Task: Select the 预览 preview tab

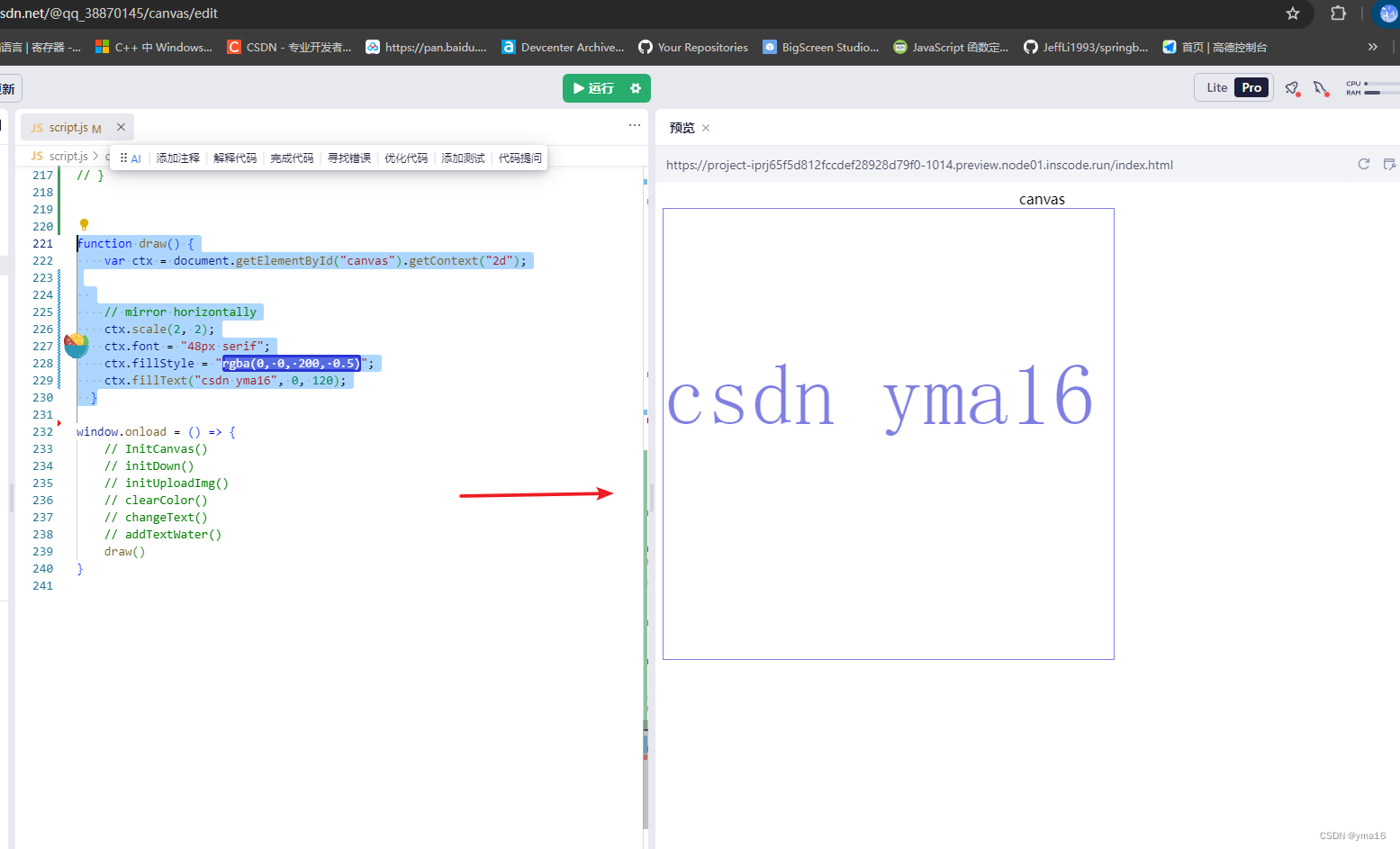Action: [682, 128]
